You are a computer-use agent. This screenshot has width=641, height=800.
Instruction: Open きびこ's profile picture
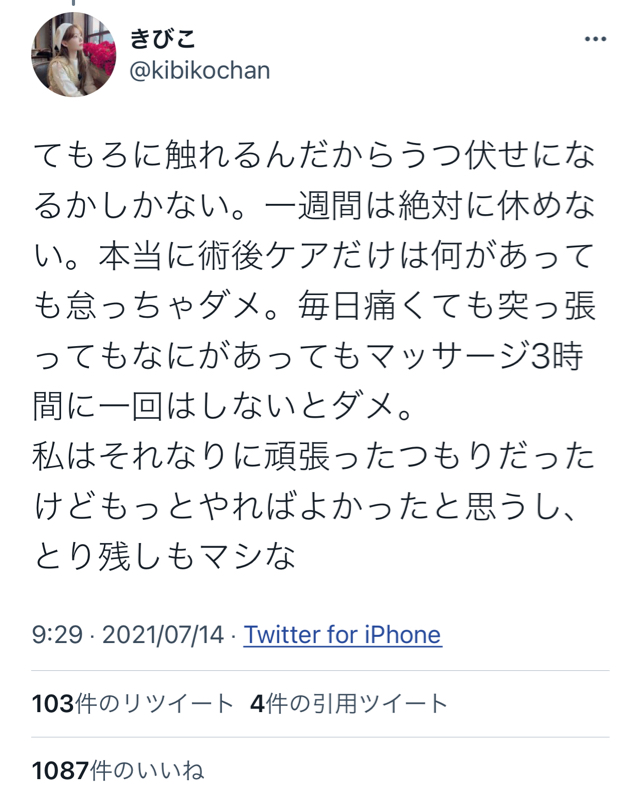point(73,55)
